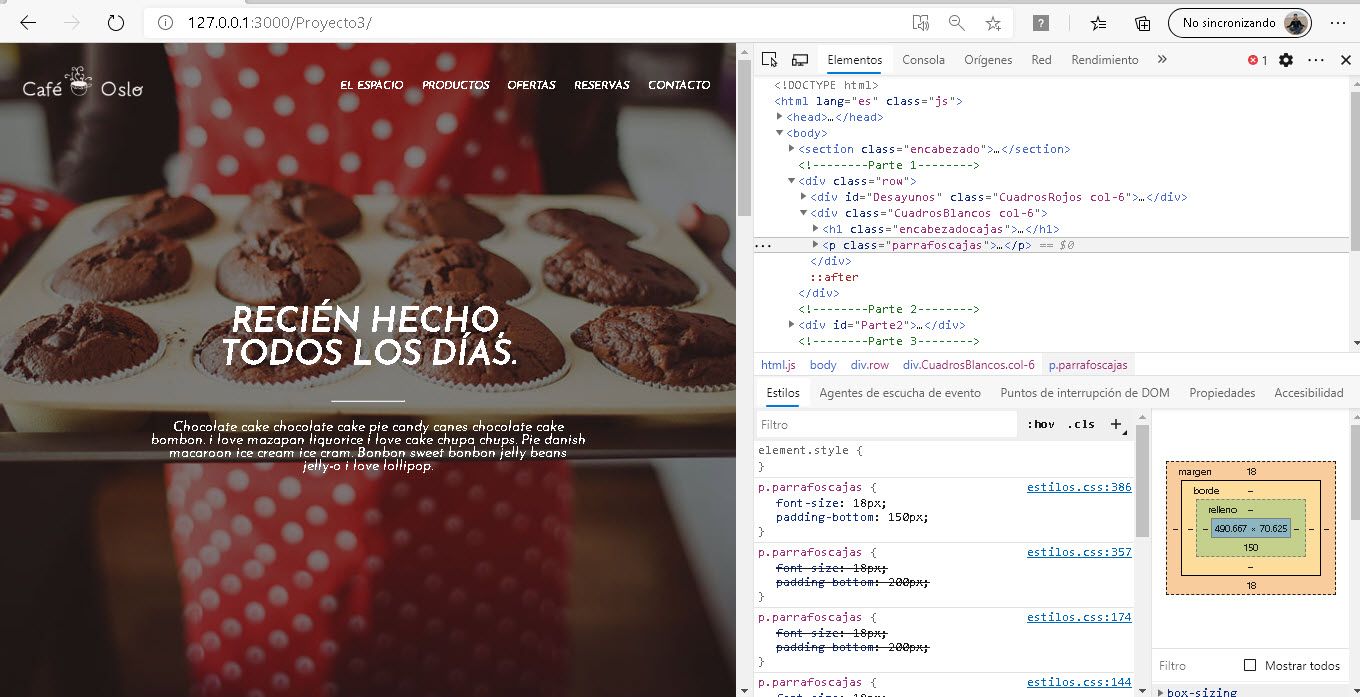Add new style rule plus icon
This screenshot has width=1360, height=697.
1116,424
